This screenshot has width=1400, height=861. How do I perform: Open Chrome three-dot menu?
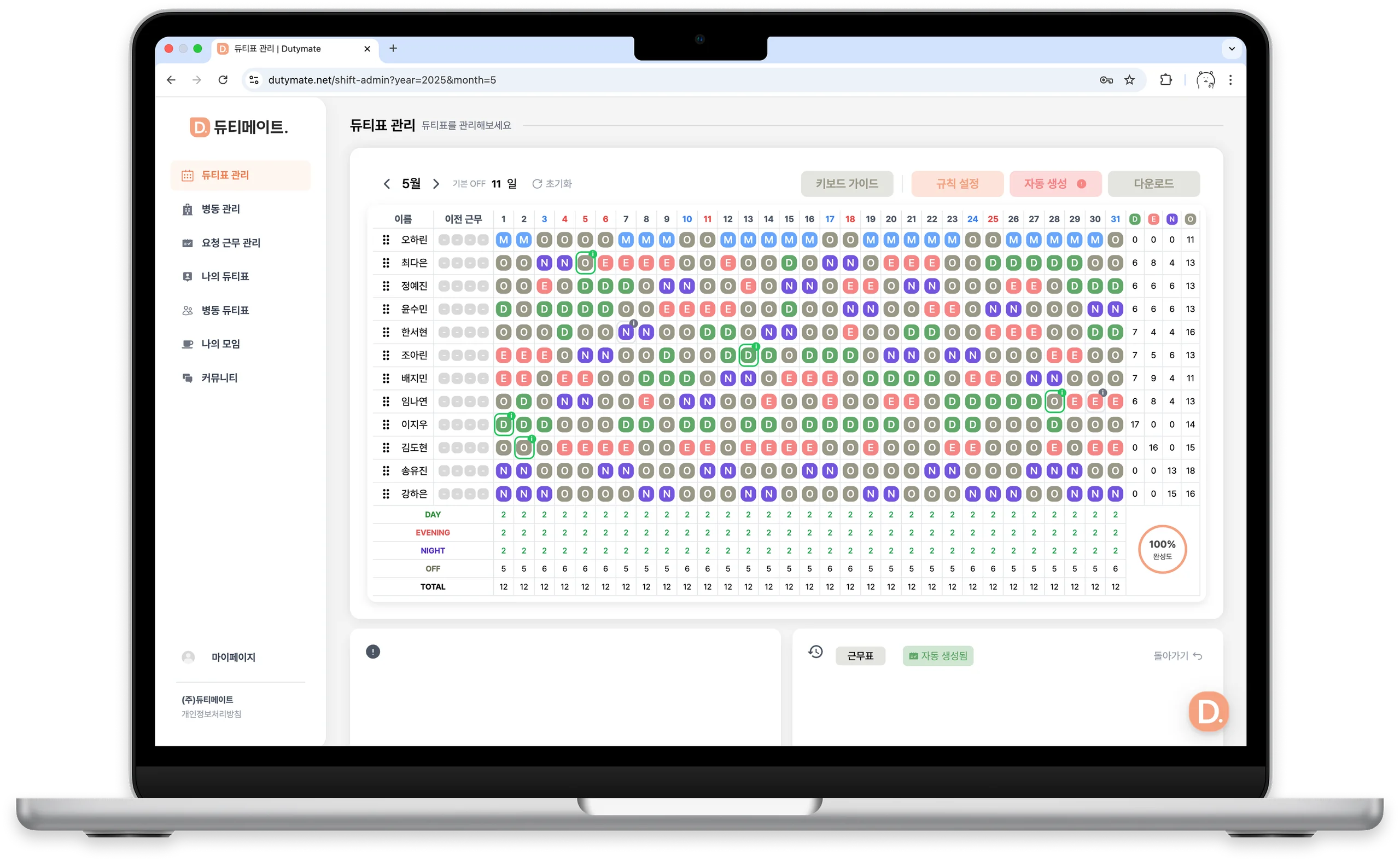tap(1230, 80)
